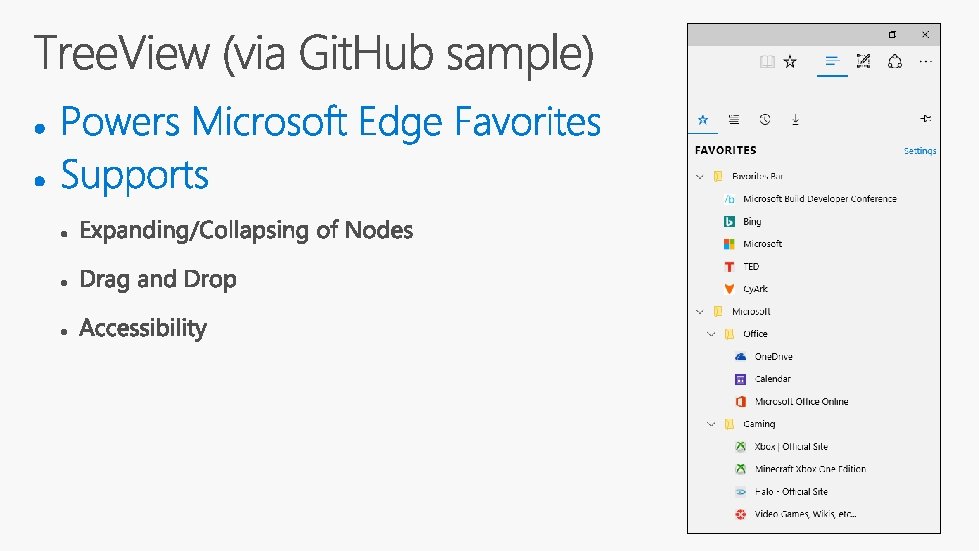Switch to the History tab
This screenshot has width=979, height=551.
tap(765, 120)
